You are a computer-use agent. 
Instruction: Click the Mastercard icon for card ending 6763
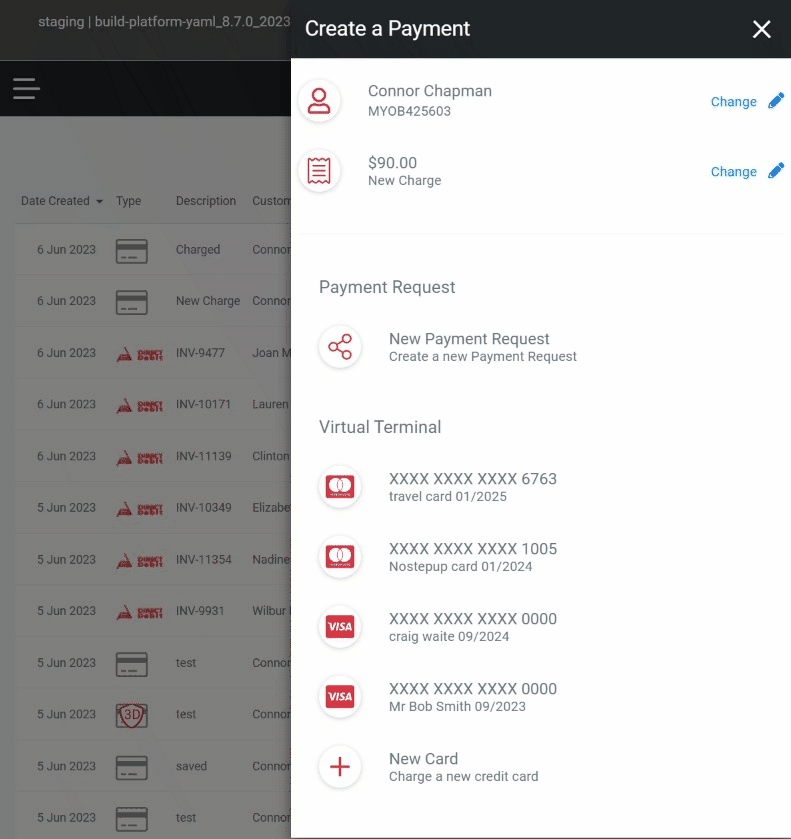(340, 486)
